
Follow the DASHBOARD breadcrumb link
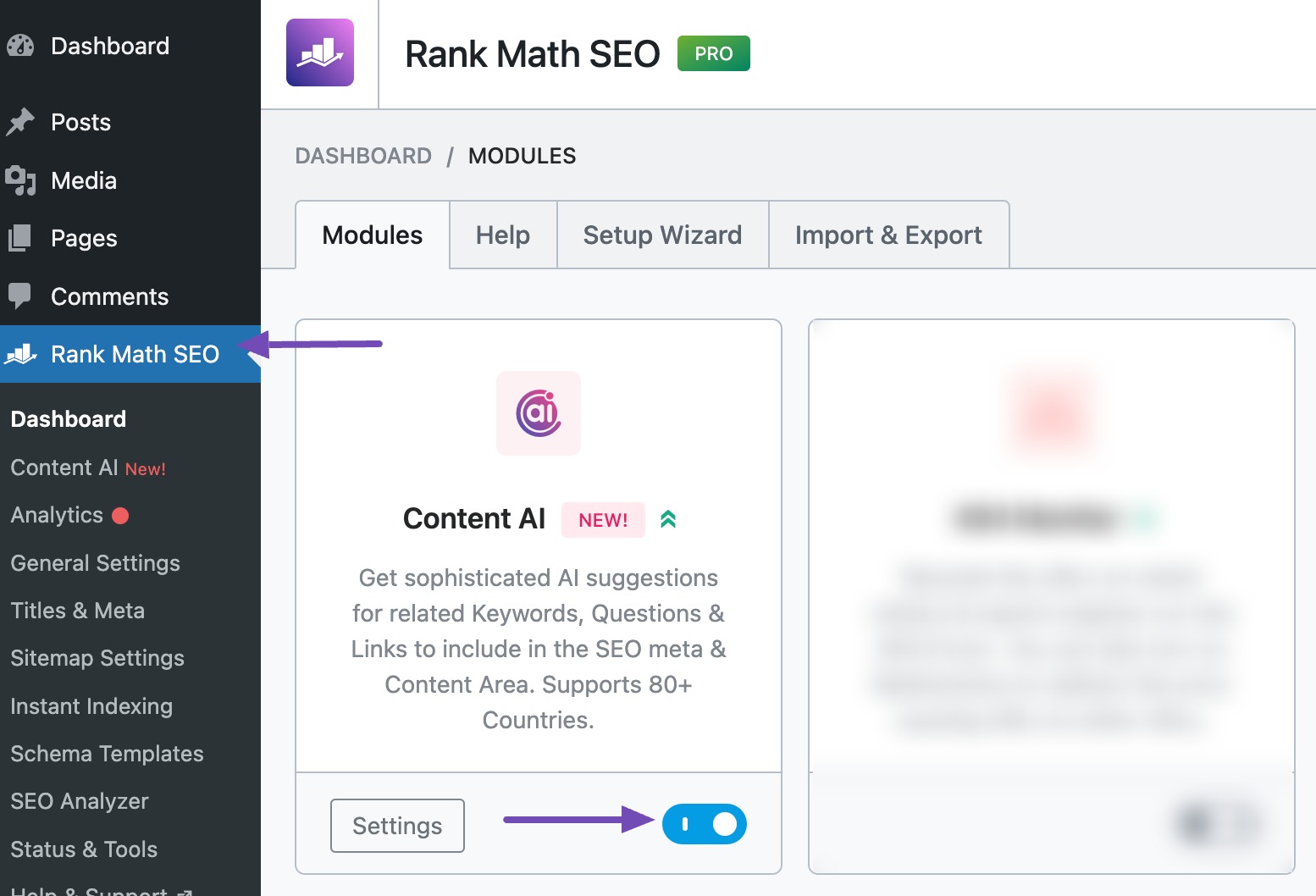coord(363,156)
